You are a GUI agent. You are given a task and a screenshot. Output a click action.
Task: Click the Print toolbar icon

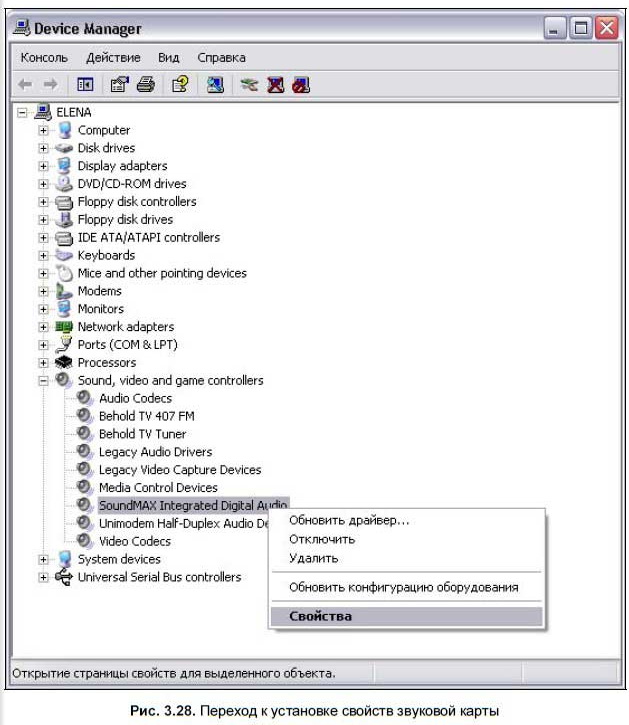pos(145,85)
